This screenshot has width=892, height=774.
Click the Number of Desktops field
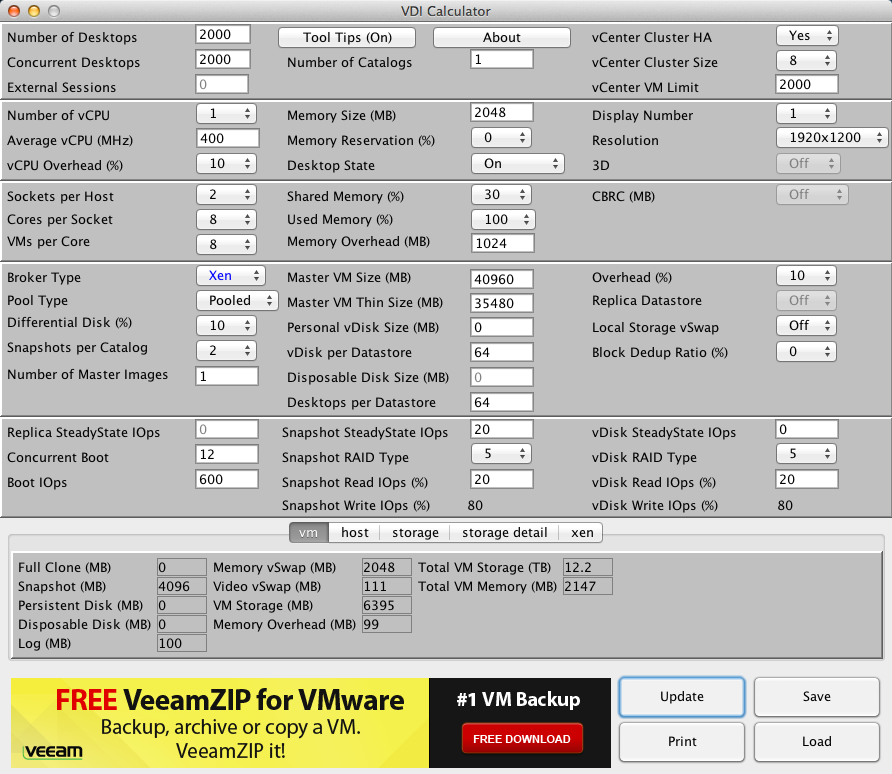(223, 35)
